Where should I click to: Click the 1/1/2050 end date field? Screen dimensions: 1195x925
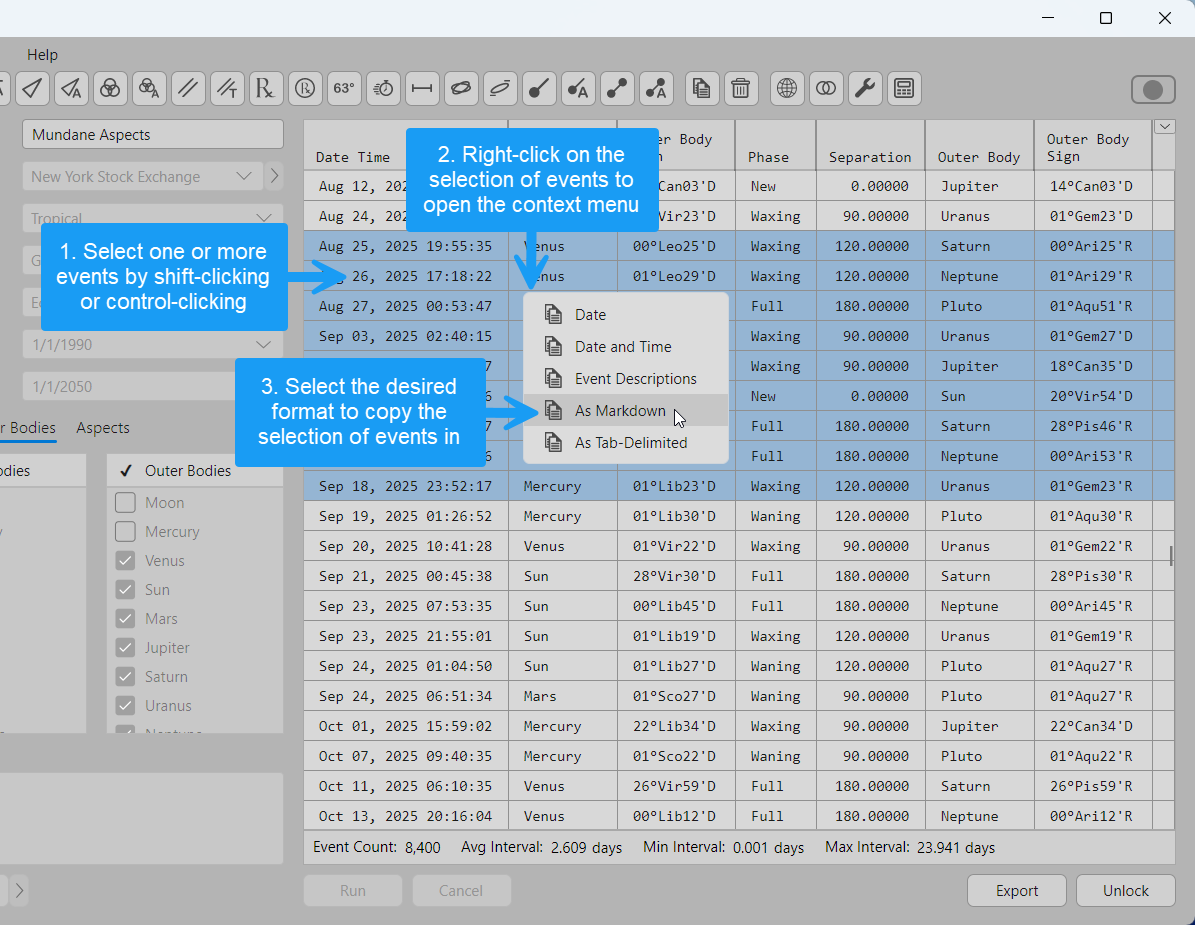pyautogui.click(x=130, y=386)
